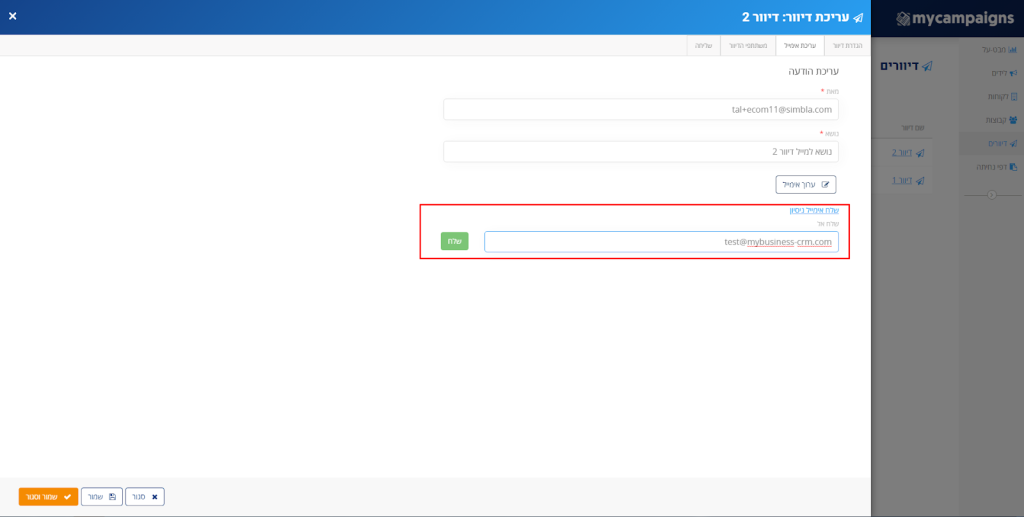Click the paper plane icon beside דיוור 1
Screen dimensions: 1024x517
[920, 181]
